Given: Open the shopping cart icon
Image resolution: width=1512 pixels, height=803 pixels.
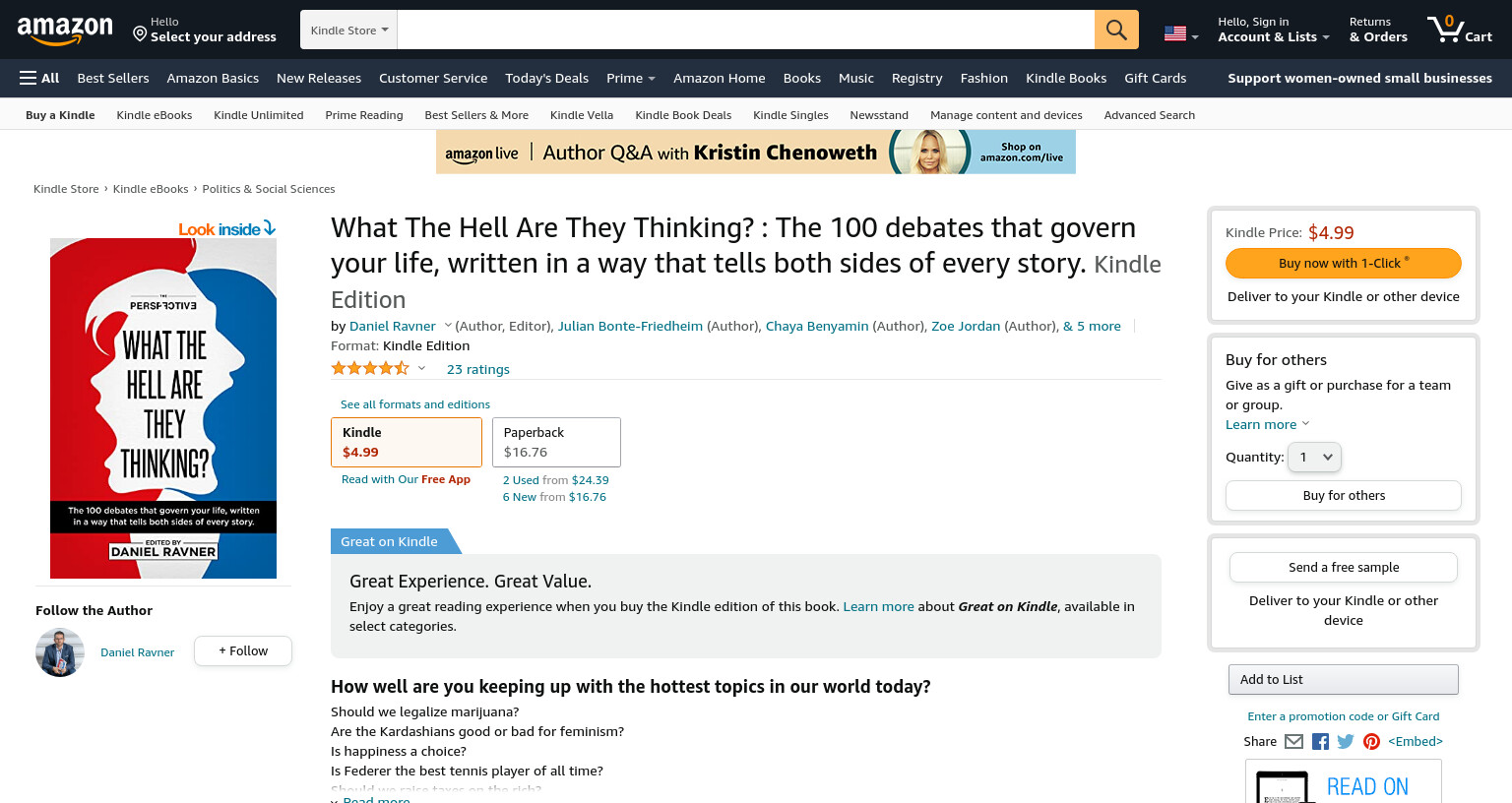Looking at the screenshot, I should tap(1460, 30).
